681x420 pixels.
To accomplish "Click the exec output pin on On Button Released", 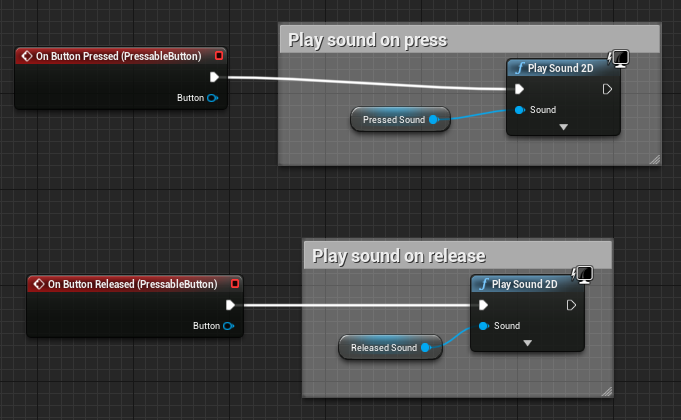I will (x=230, y=305).
